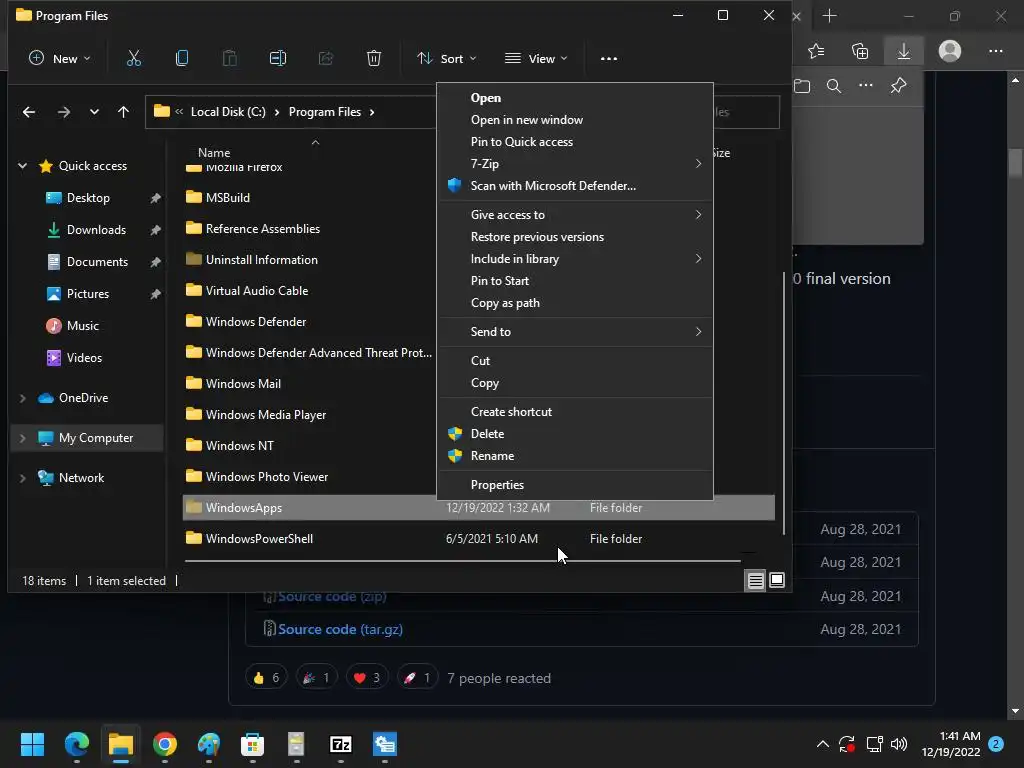The width and height of the screenshot is (1024, 768).
Task: Open Documents in Quick access
Action: pos(97,262)
